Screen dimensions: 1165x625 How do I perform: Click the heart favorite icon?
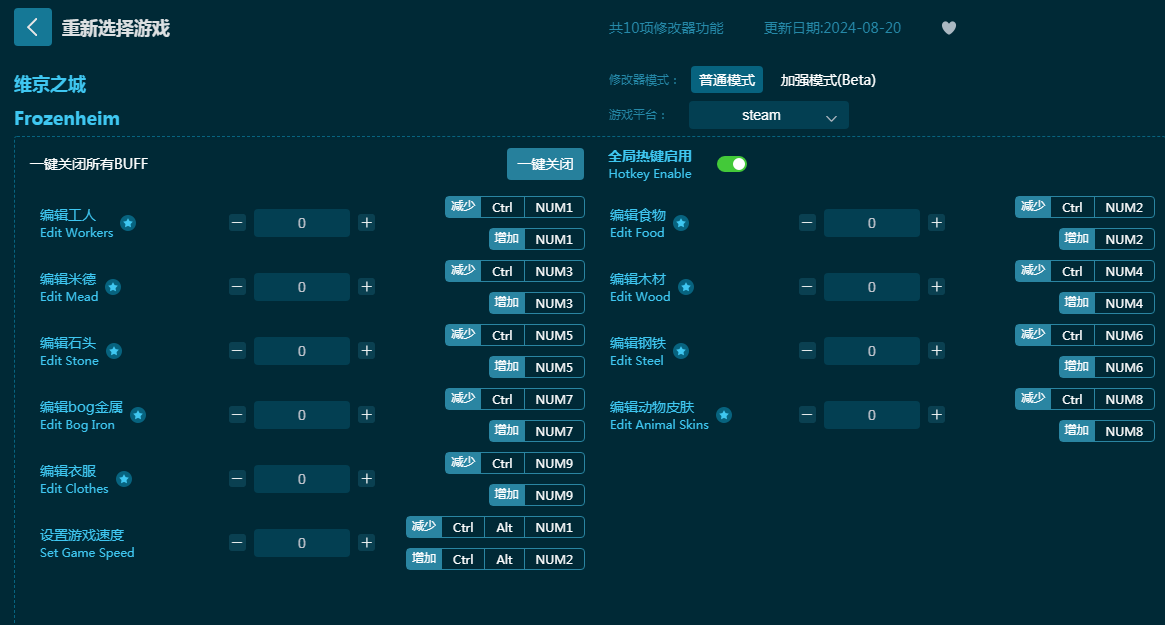[x=949, y=28]
